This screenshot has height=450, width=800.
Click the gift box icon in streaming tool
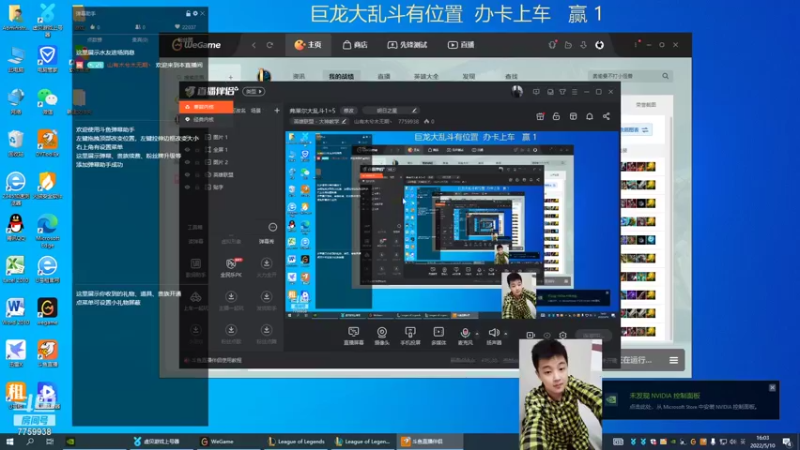pos(540,116)
